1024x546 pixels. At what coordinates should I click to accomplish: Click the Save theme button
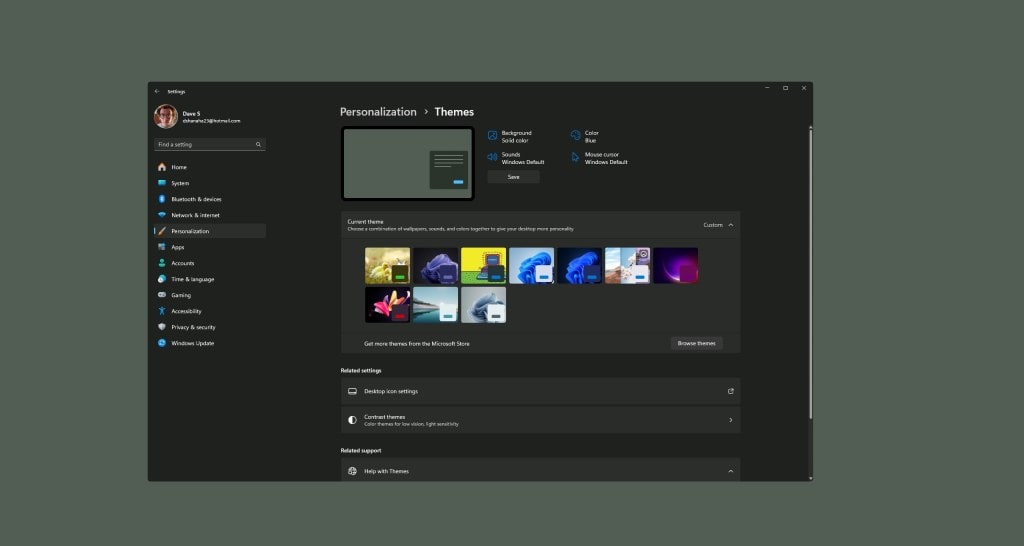(x=513, y=177)
